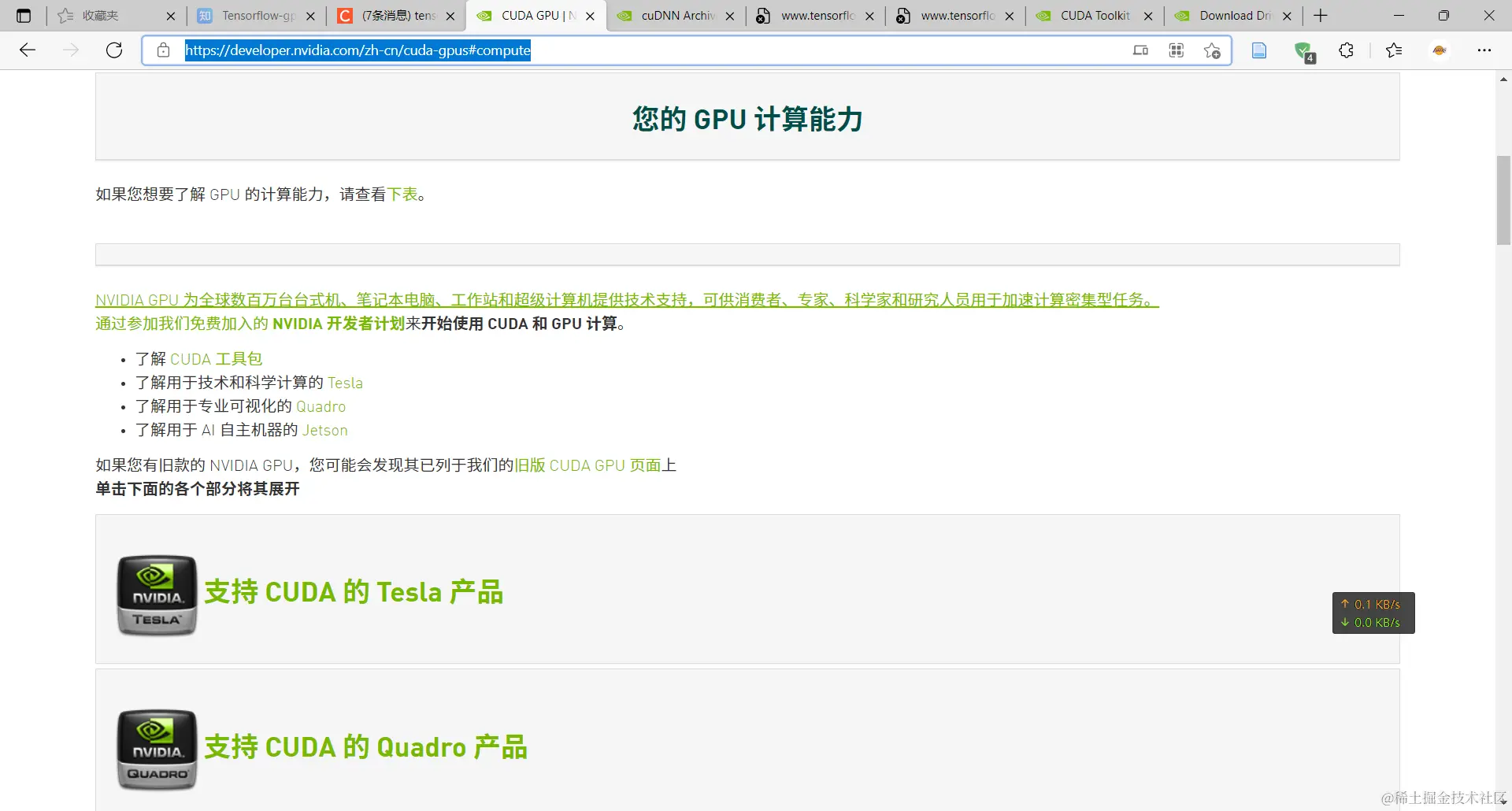Click the forward navigation arrow
This screenshot has width=1512, height=811.
click(x=71, y=50)
